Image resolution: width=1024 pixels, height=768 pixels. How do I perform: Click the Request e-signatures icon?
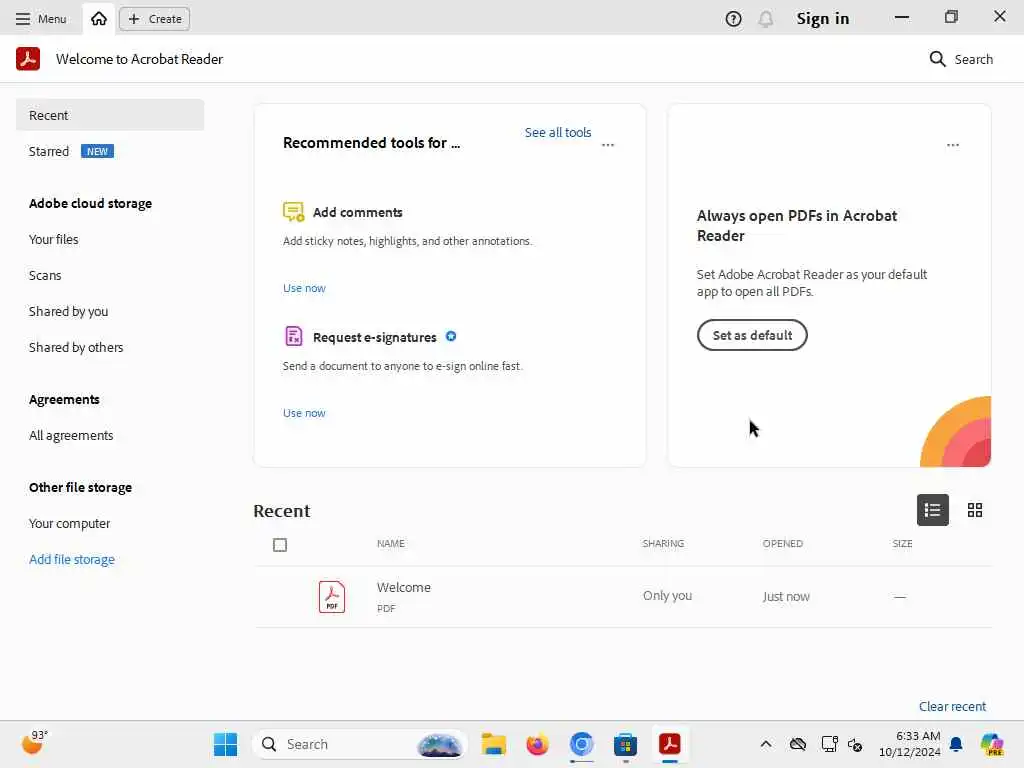pos(294,336)
